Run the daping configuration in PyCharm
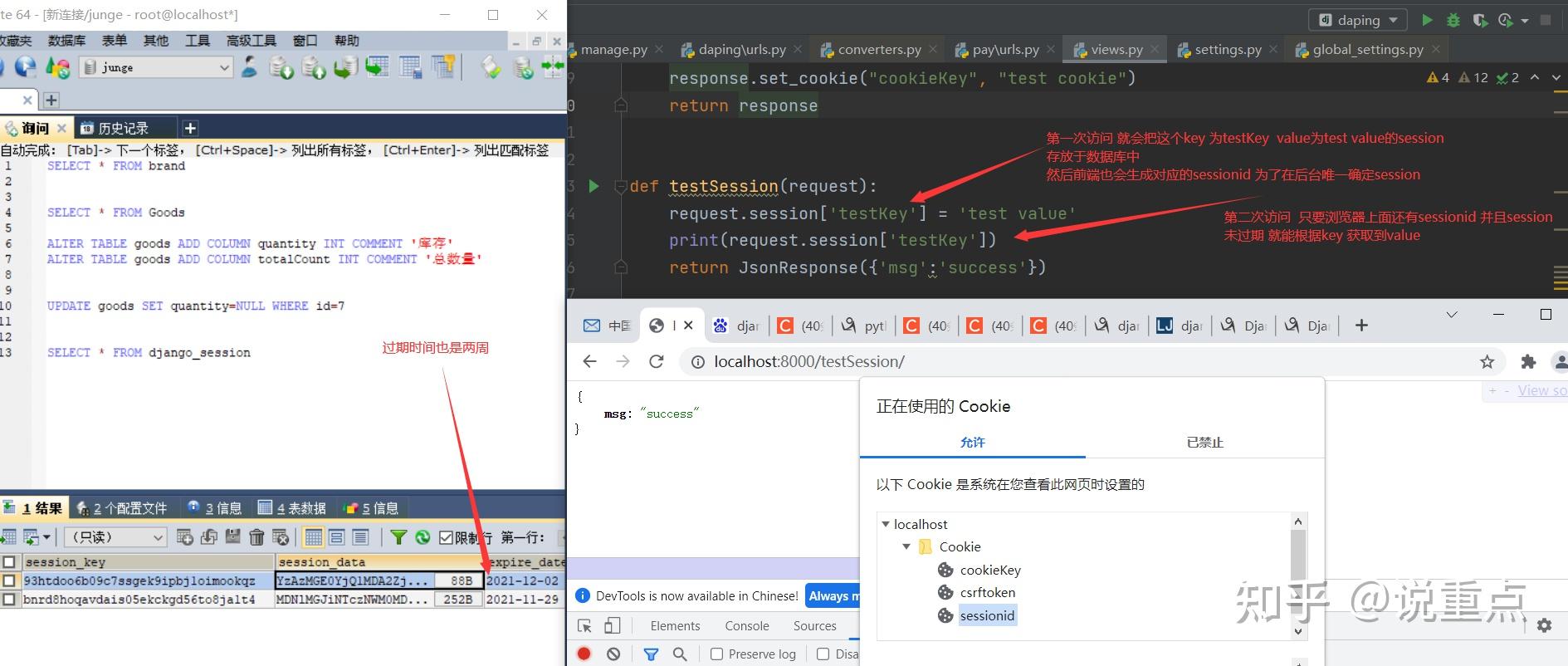The image size is (1568, 666). tap(1427, 20)
